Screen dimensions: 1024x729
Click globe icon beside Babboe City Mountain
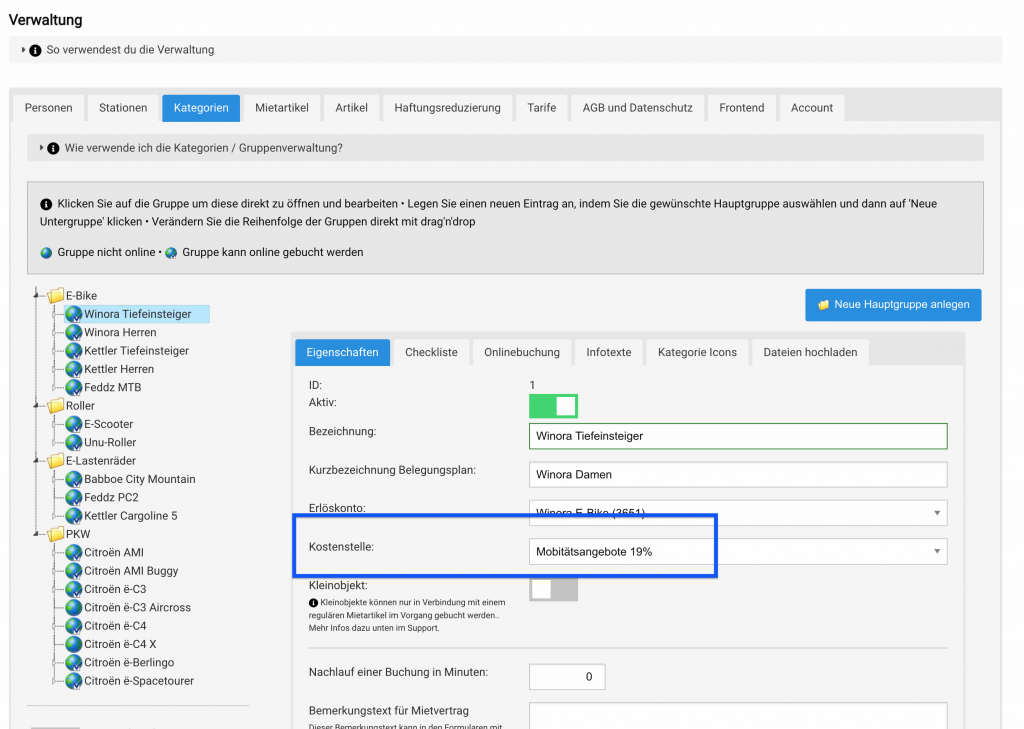coord(74,479)
